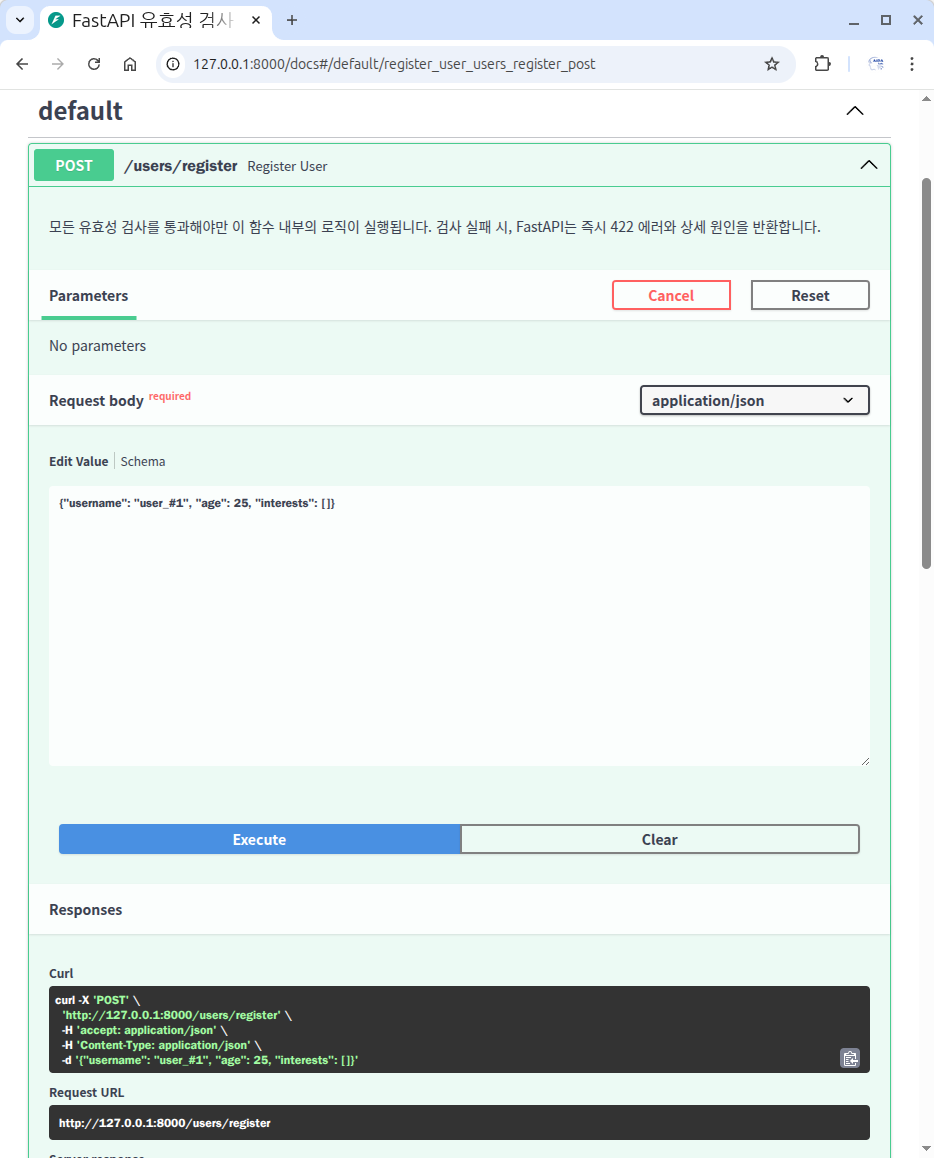This screenshot has height=1158, width=934.
Task: Click the default section heading
Action: pyautogui.click(x=80, y=111)
